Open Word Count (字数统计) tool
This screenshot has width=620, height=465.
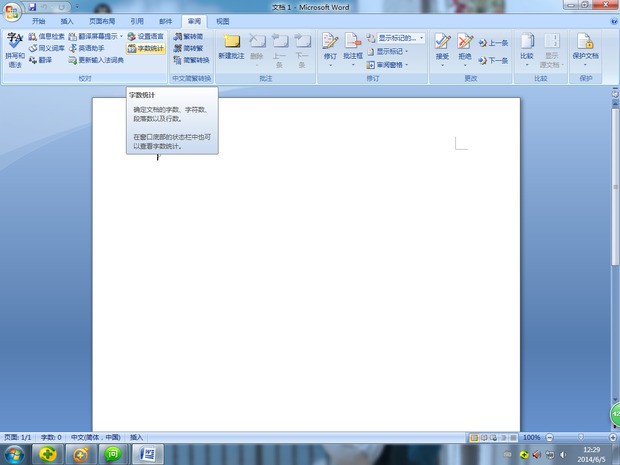[x=146, y=48]
